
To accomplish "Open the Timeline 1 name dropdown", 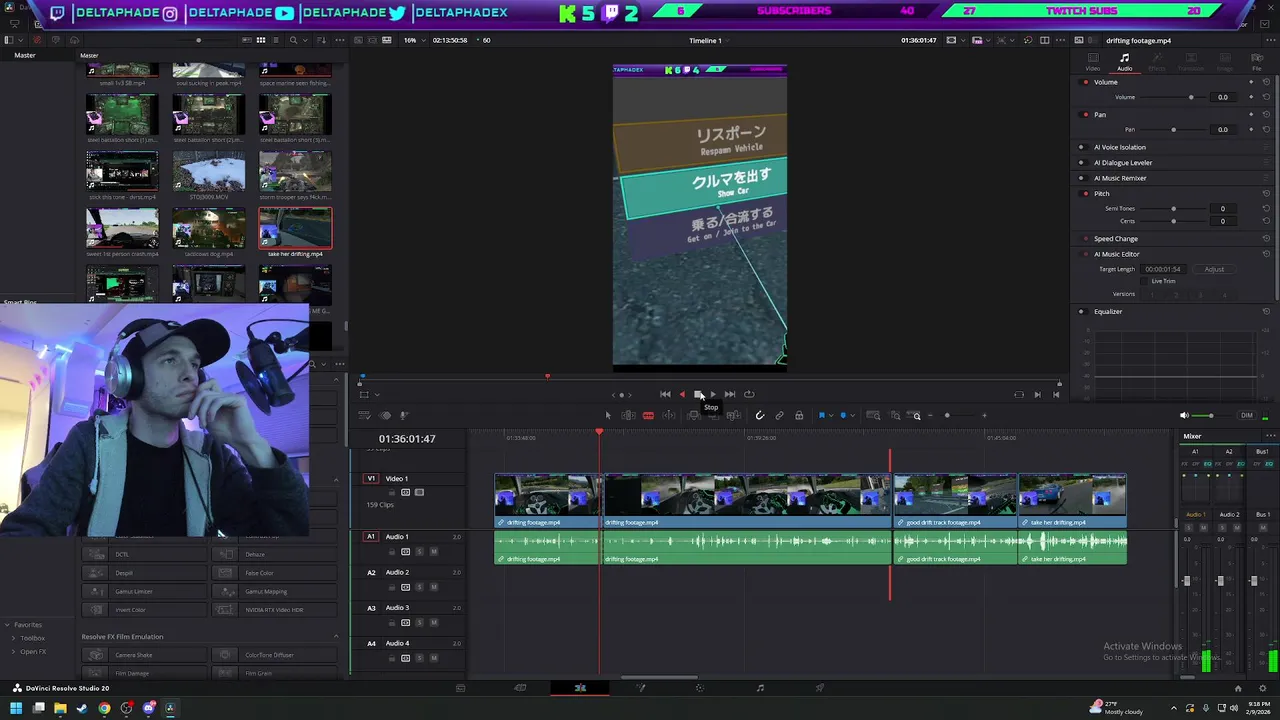I will tap(707, 40).
